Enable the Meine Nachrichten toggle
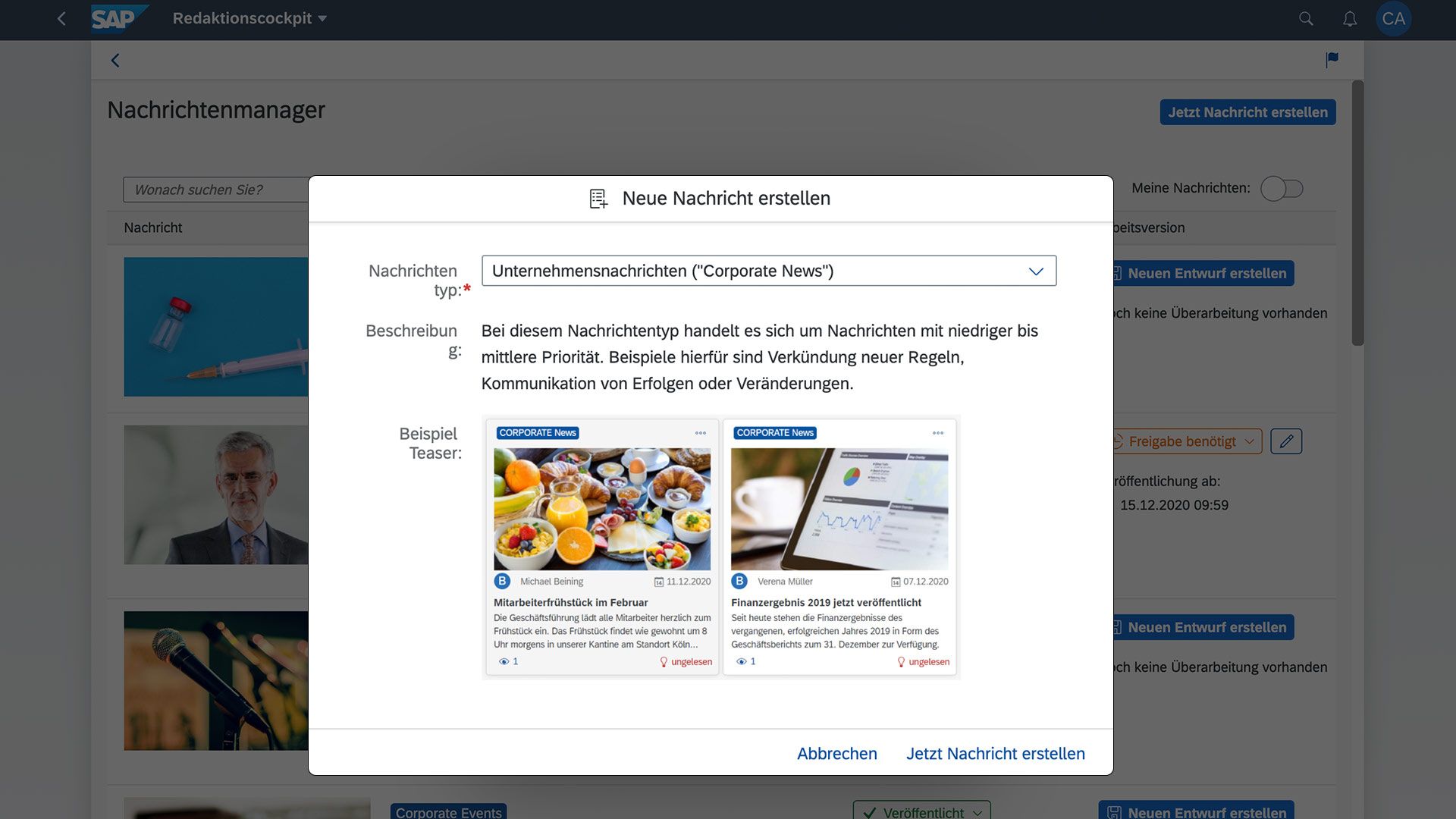Image resolution: width=1456 pixels, height=819 pixels. (x=1282, y=188)
